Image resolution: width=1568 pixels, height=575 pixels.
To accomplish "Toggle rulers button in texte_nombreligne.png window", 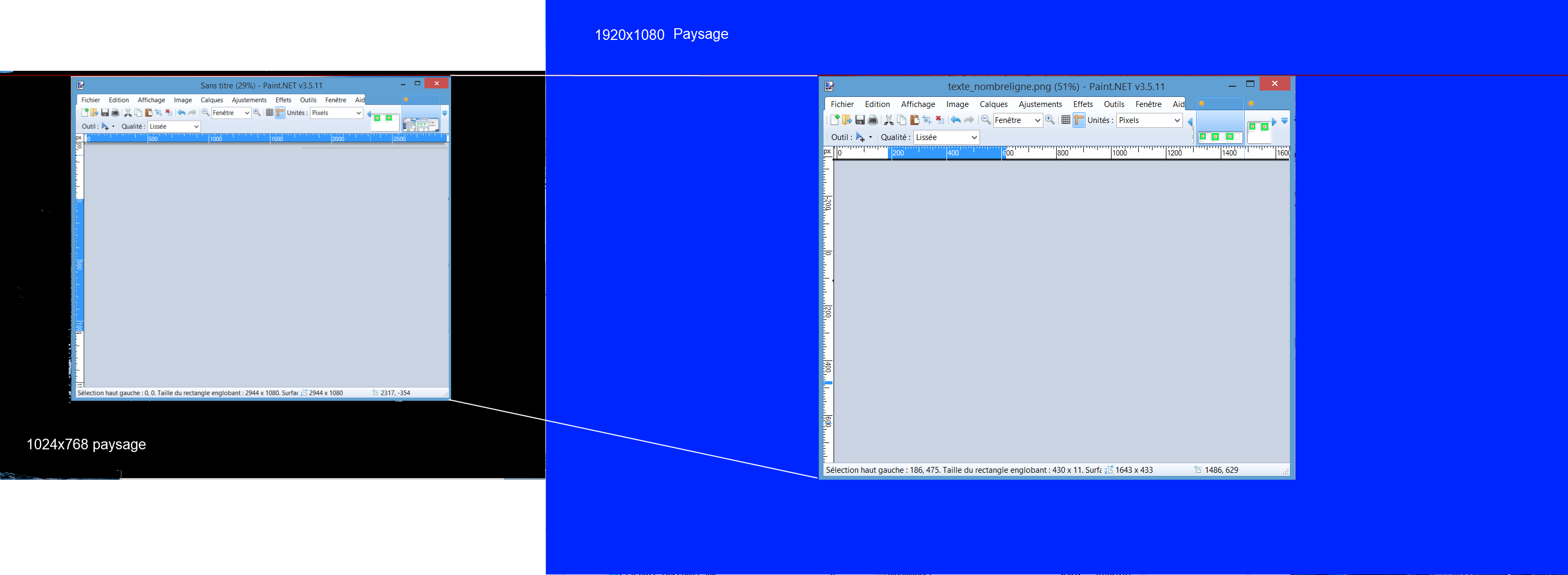I will 1079,120.
